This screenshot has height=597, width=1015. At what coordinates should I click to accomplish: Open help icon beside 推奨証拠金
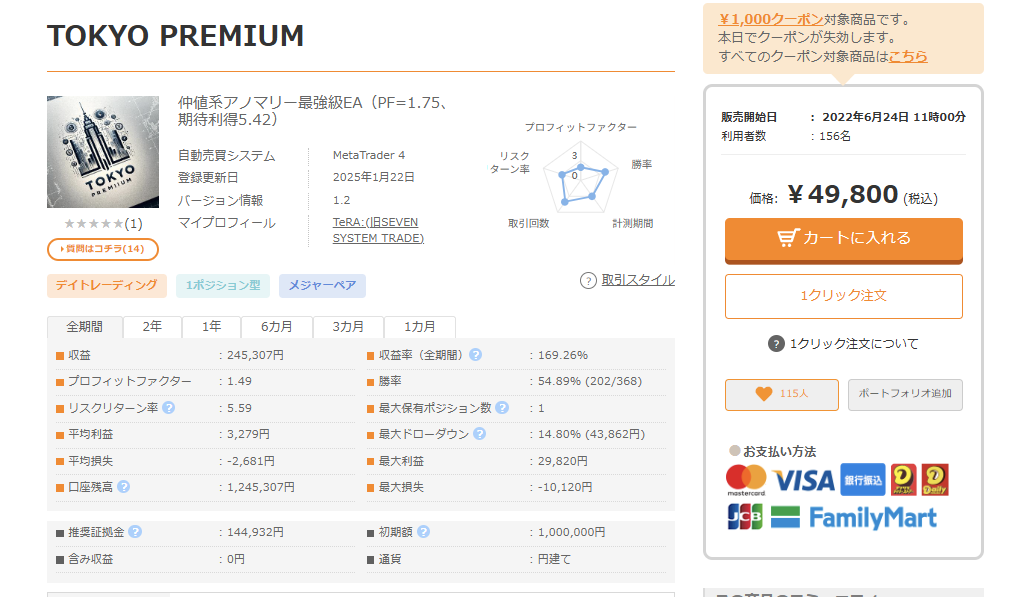135,532
